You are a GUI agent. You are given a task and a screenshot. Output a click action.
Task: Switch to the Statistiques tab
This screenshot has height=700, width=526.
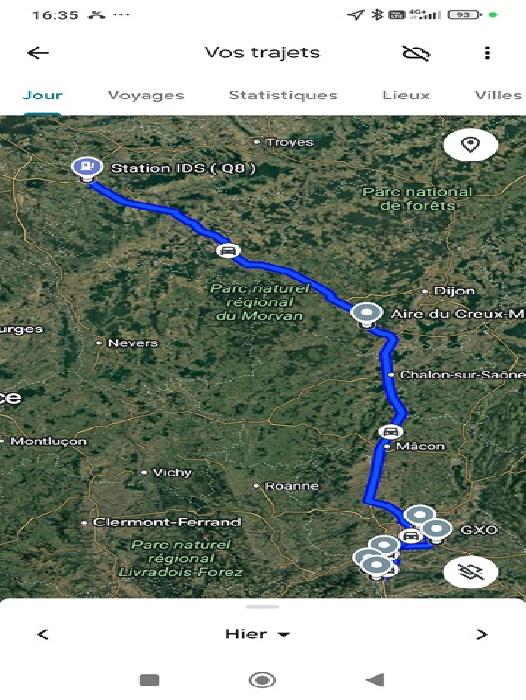click(x=283, y=95)
